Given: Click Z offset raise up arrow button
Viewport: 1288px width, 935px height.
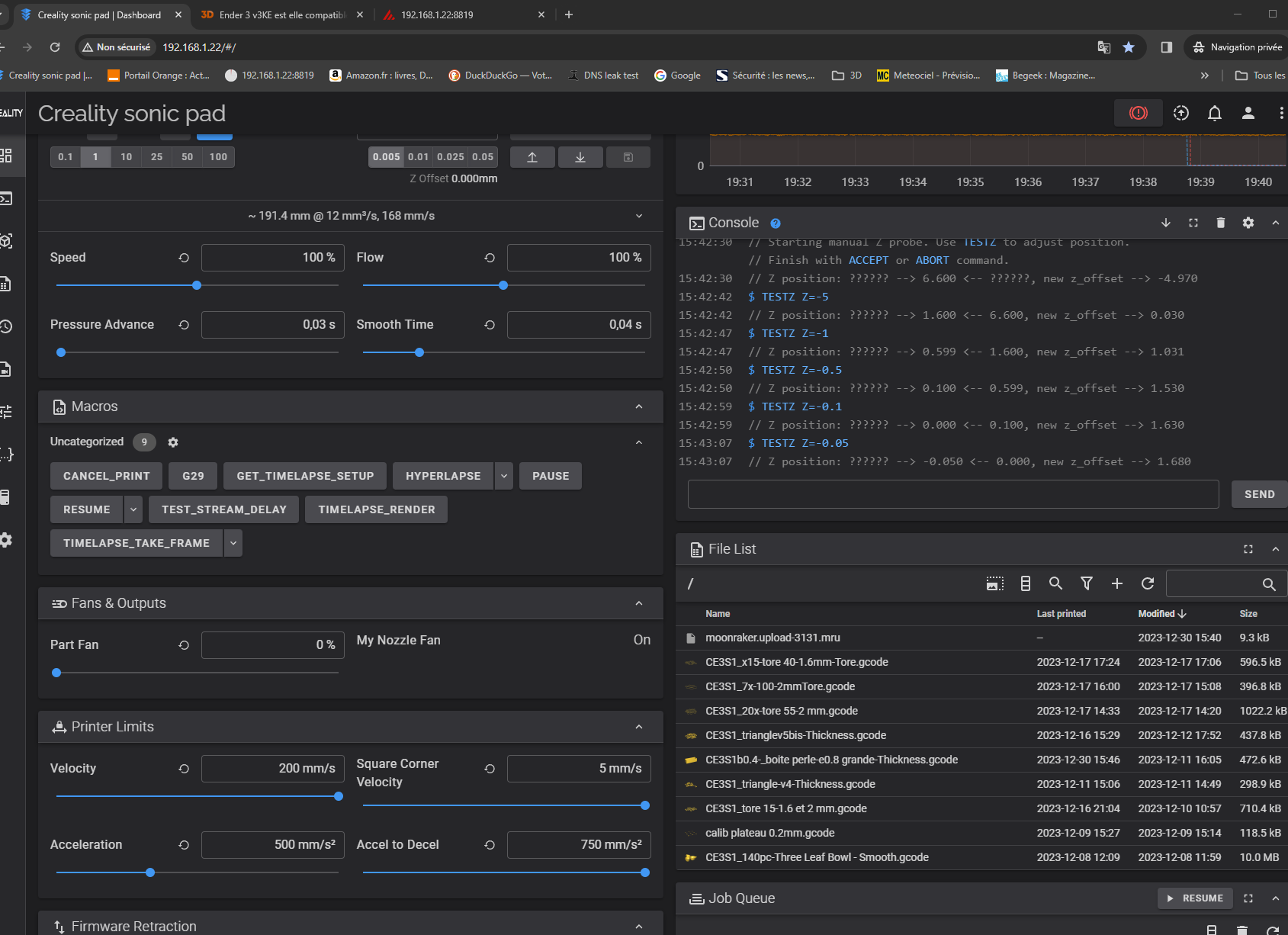Looking at the screenshot, I should 532,157.
